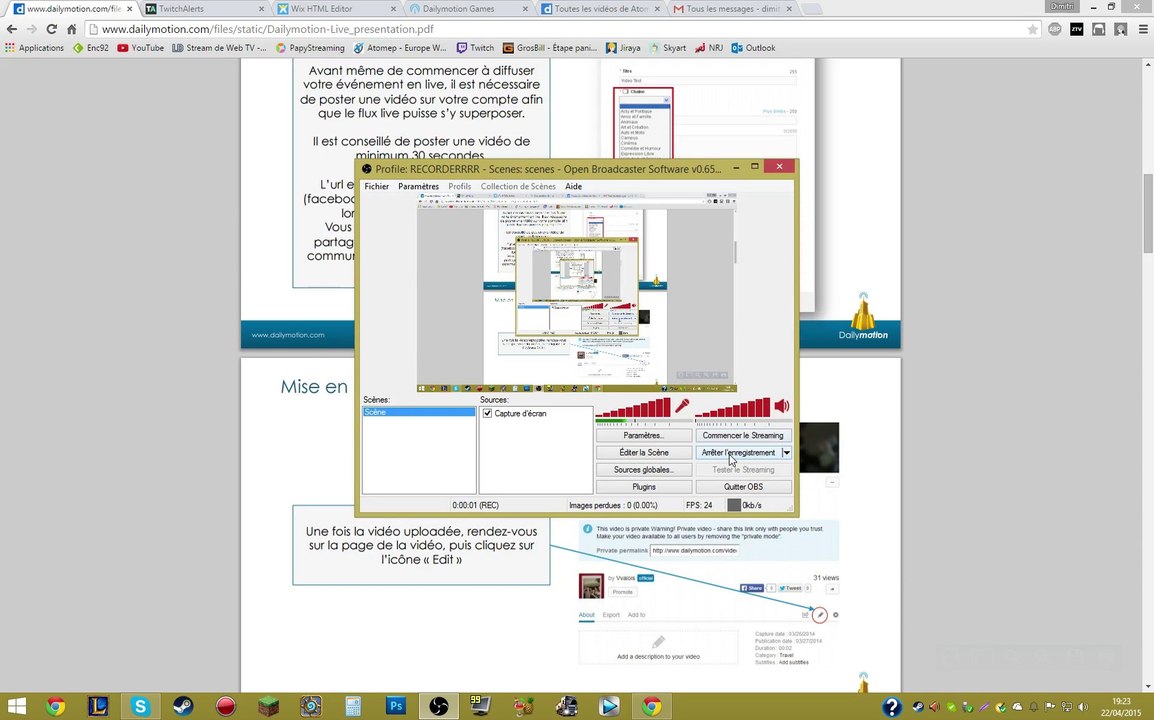The width and height of the screenshot is (1154, 720).
Task: Mute desktop audio with OBS speaker icon
Action: tap(782, 406)
